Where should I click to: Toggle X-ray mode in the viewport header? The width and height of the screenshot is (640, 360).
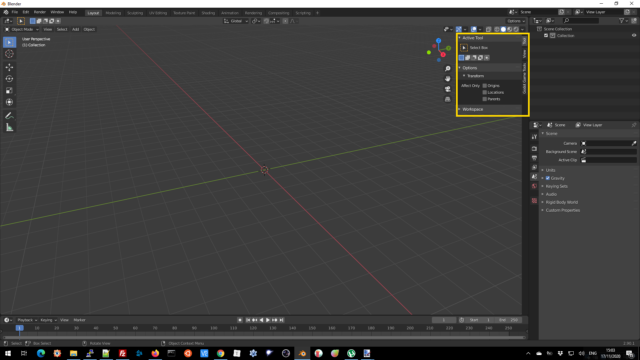pyautogui.click(x=489, y=29)
